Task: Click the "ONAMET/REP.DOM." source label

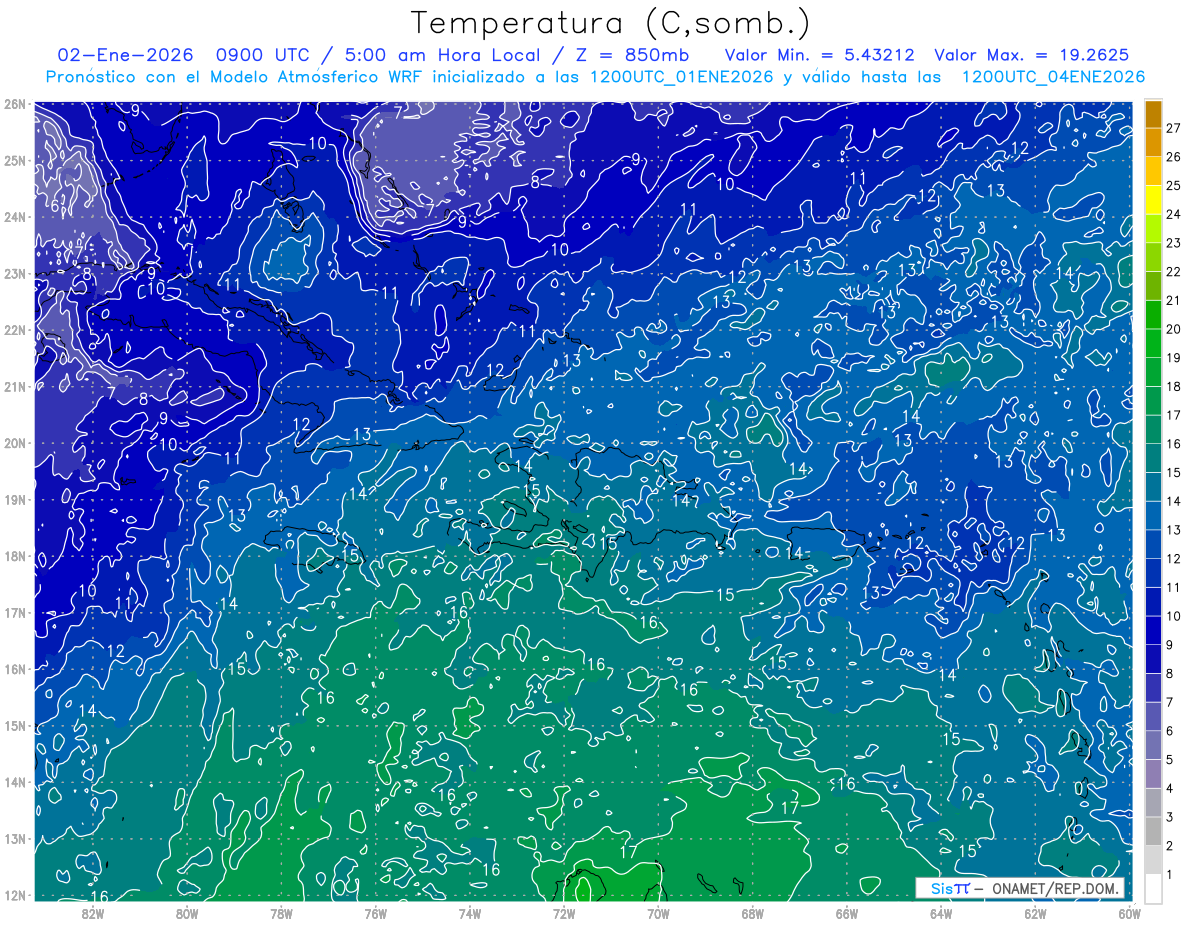Action: point(1055,888)
